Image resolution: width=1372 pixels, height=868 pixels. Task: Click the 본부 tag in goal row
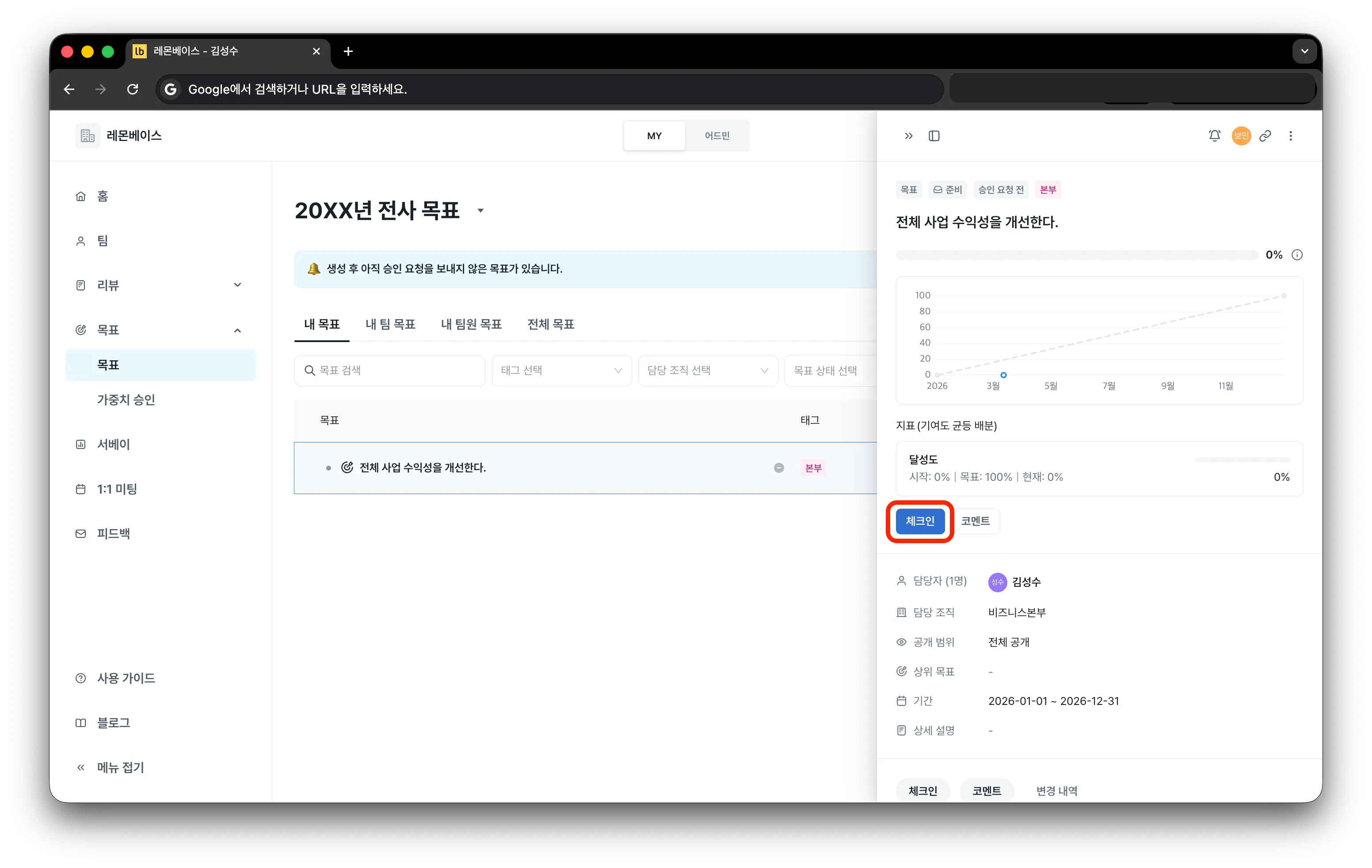[813, 468]
